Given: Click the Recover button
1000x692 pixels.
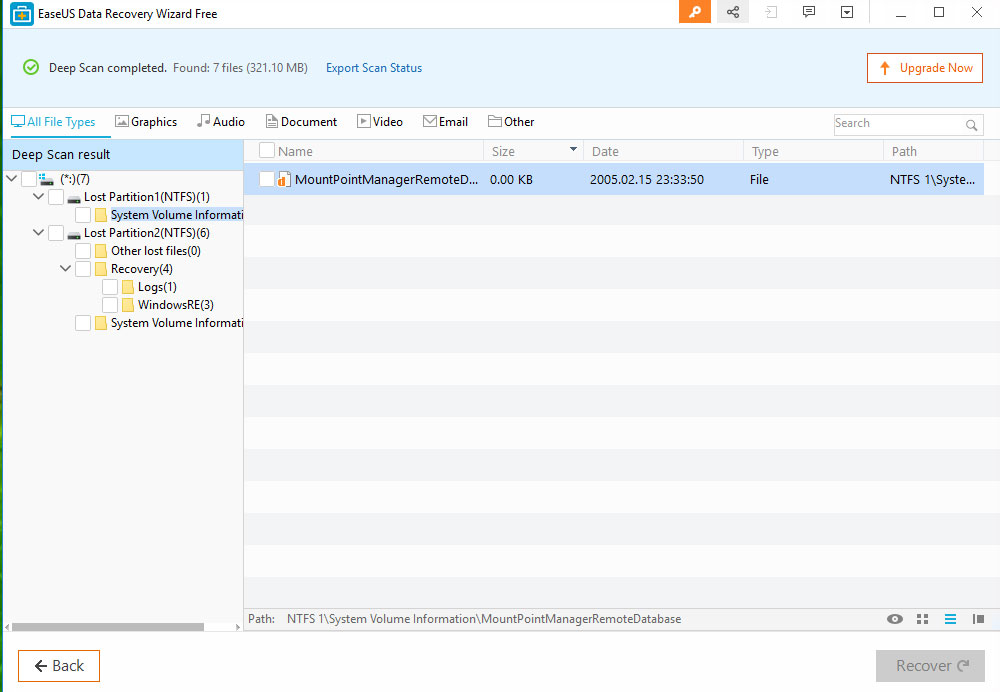Looking at the screenshot, I should pyautogui.click(x=930, y=666).
